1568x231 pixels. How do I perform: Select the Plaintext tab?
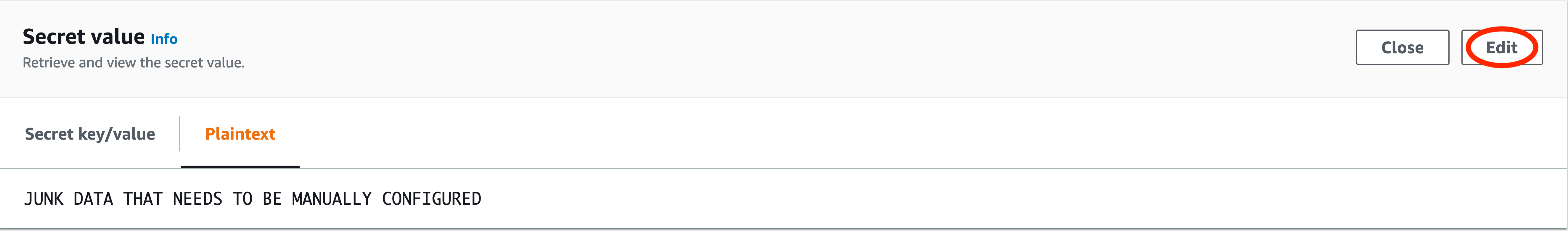point(240,134)
